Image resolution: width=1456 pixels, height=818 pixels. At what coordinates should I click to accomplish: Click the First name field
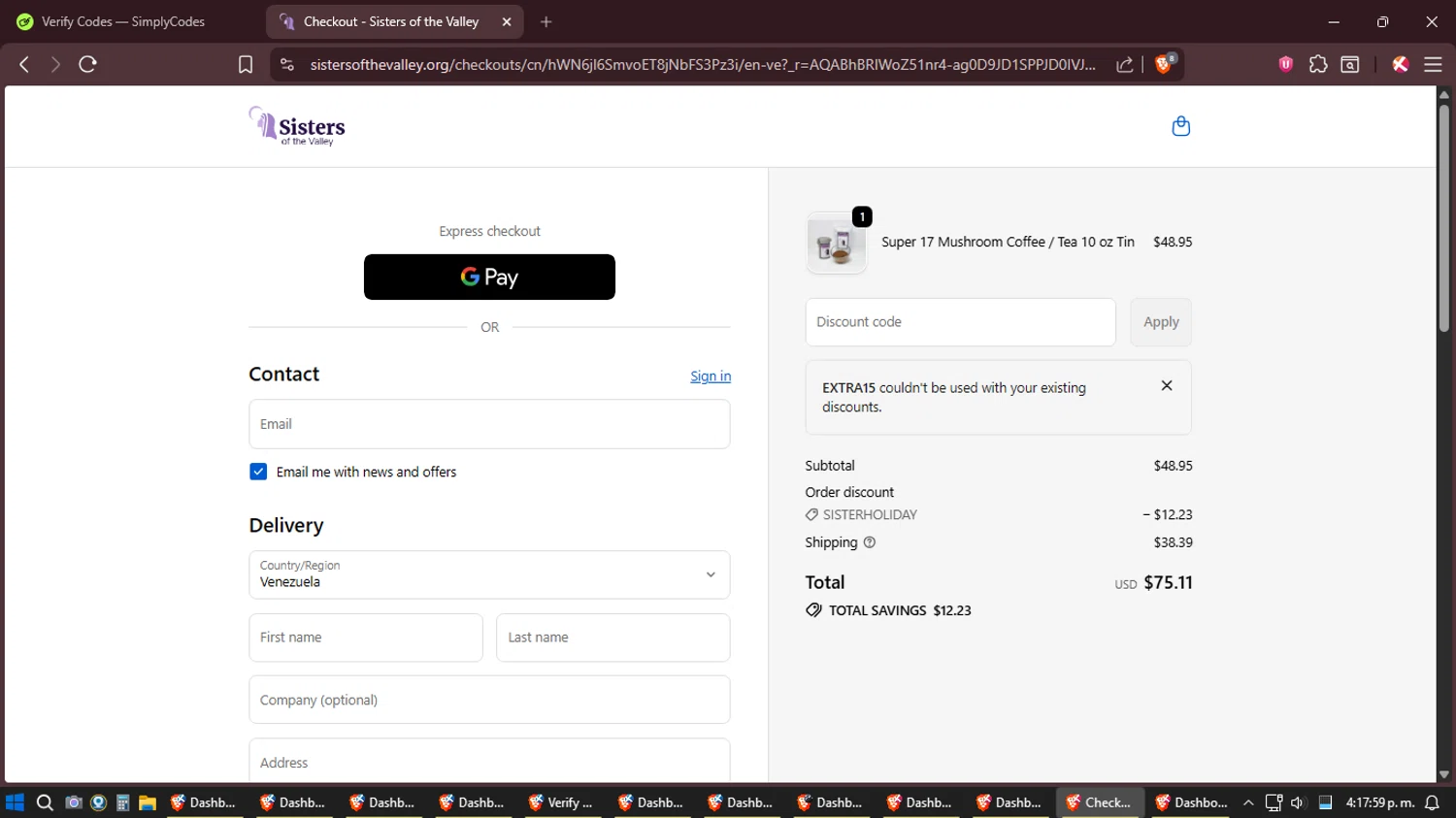[366, 638]
